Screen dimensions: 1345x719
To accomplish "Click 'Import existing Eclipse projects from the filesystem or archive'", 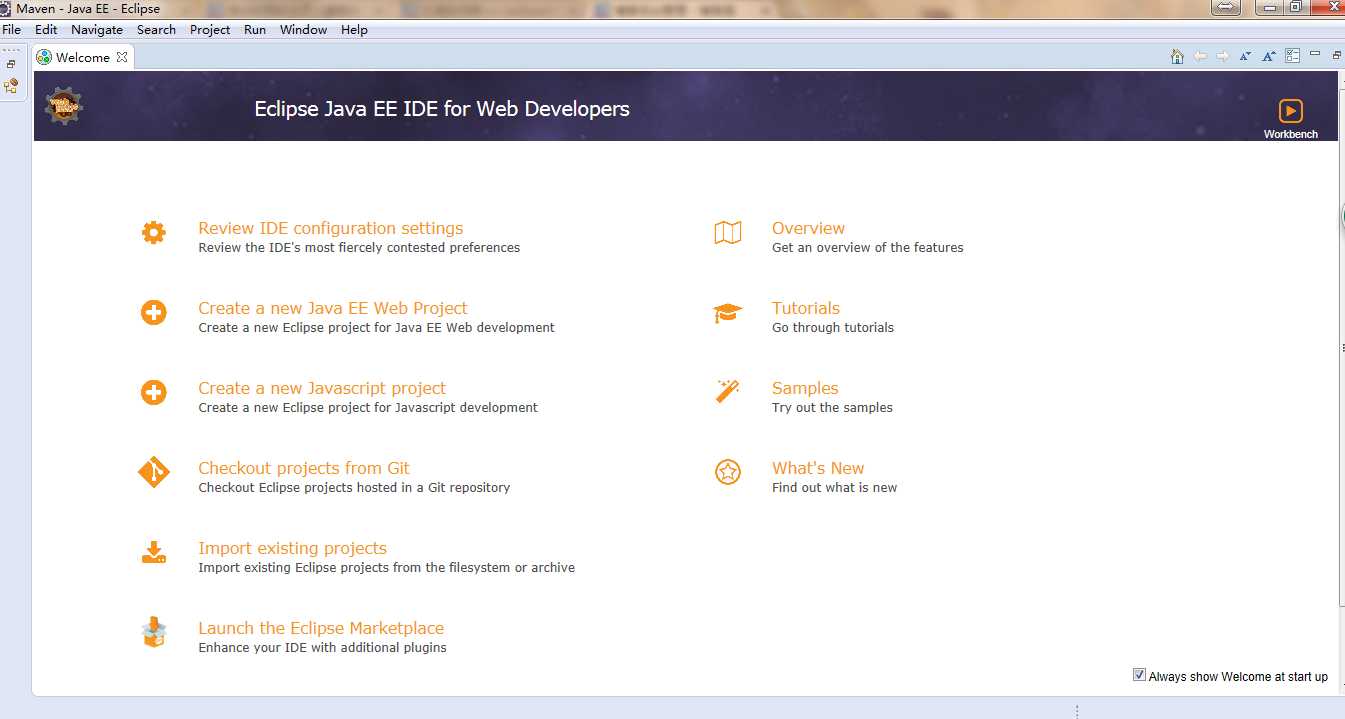I will click(x=386, y=567).
